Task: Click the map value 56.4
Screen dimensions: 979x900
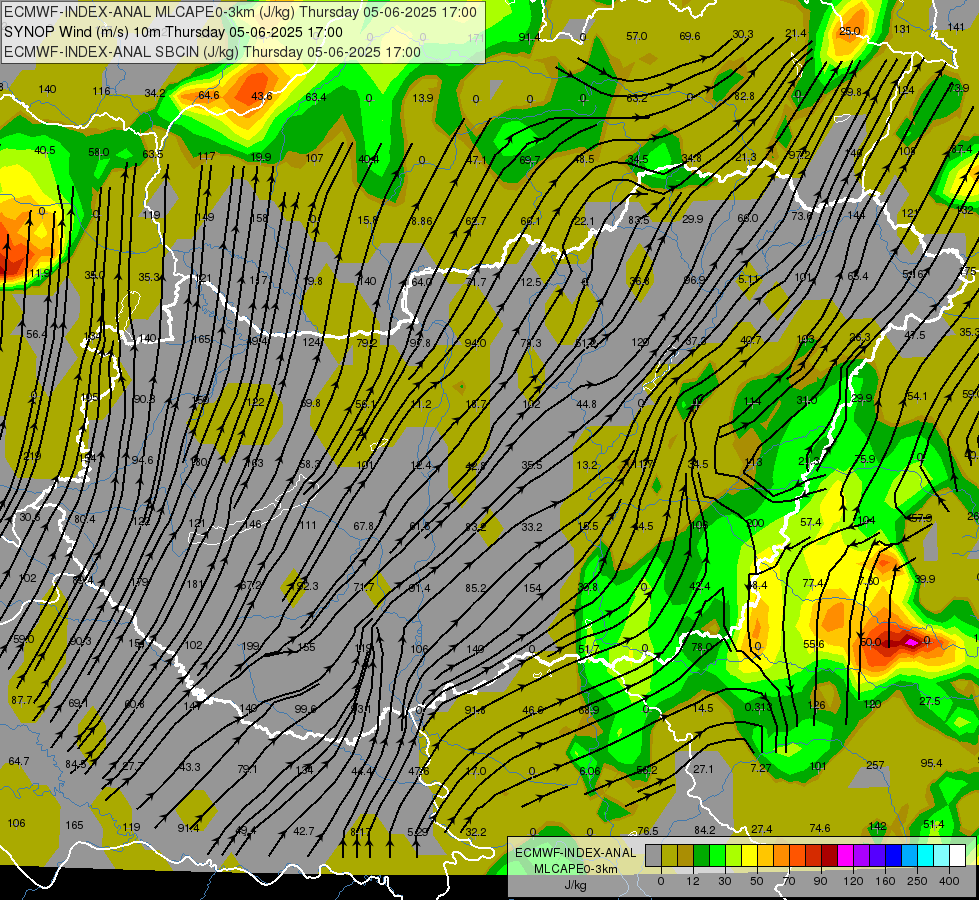Action: [x=36, y=334]
